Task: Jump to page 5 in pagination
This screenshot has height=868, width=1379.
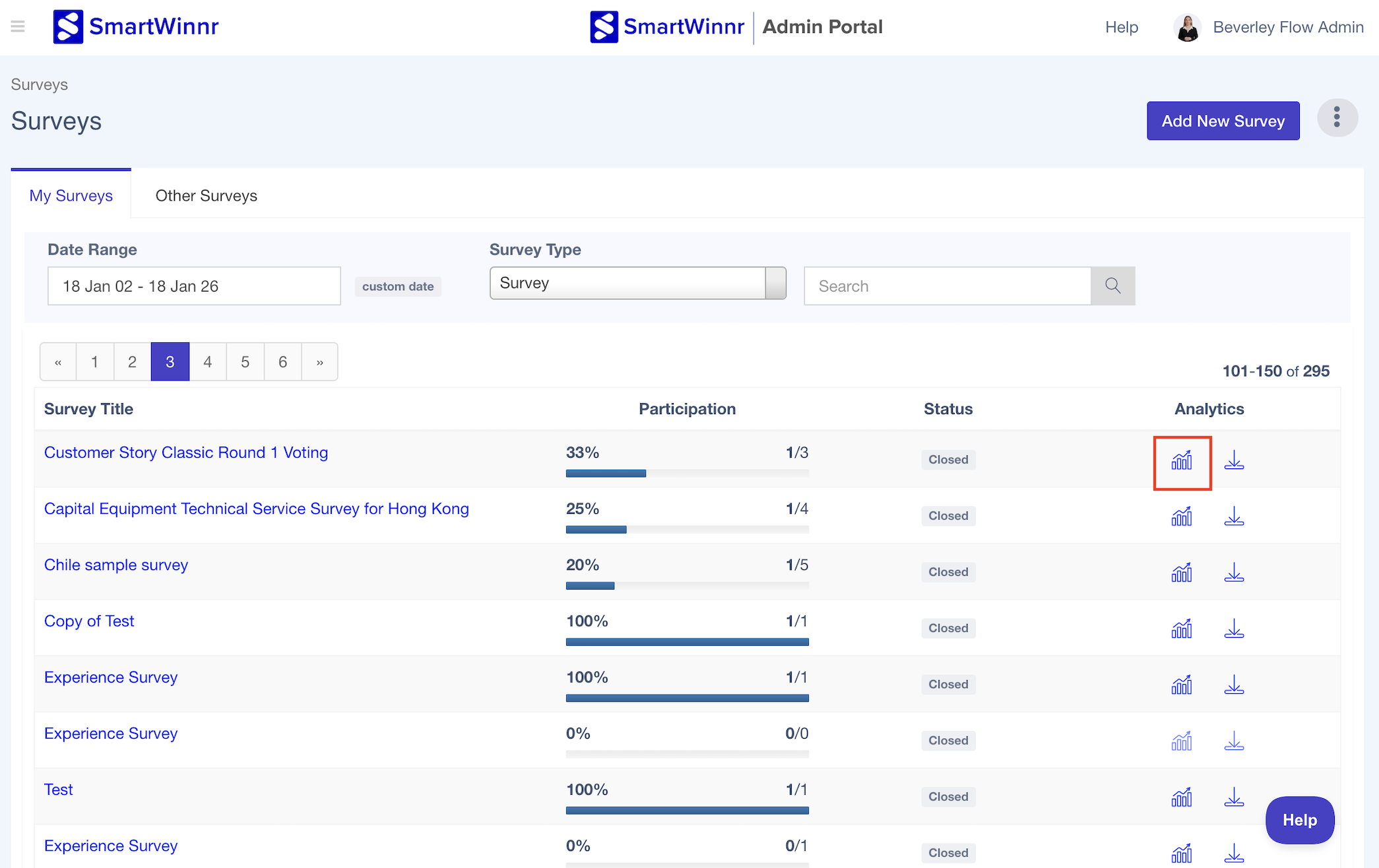Action: click(x=245, y=361)
